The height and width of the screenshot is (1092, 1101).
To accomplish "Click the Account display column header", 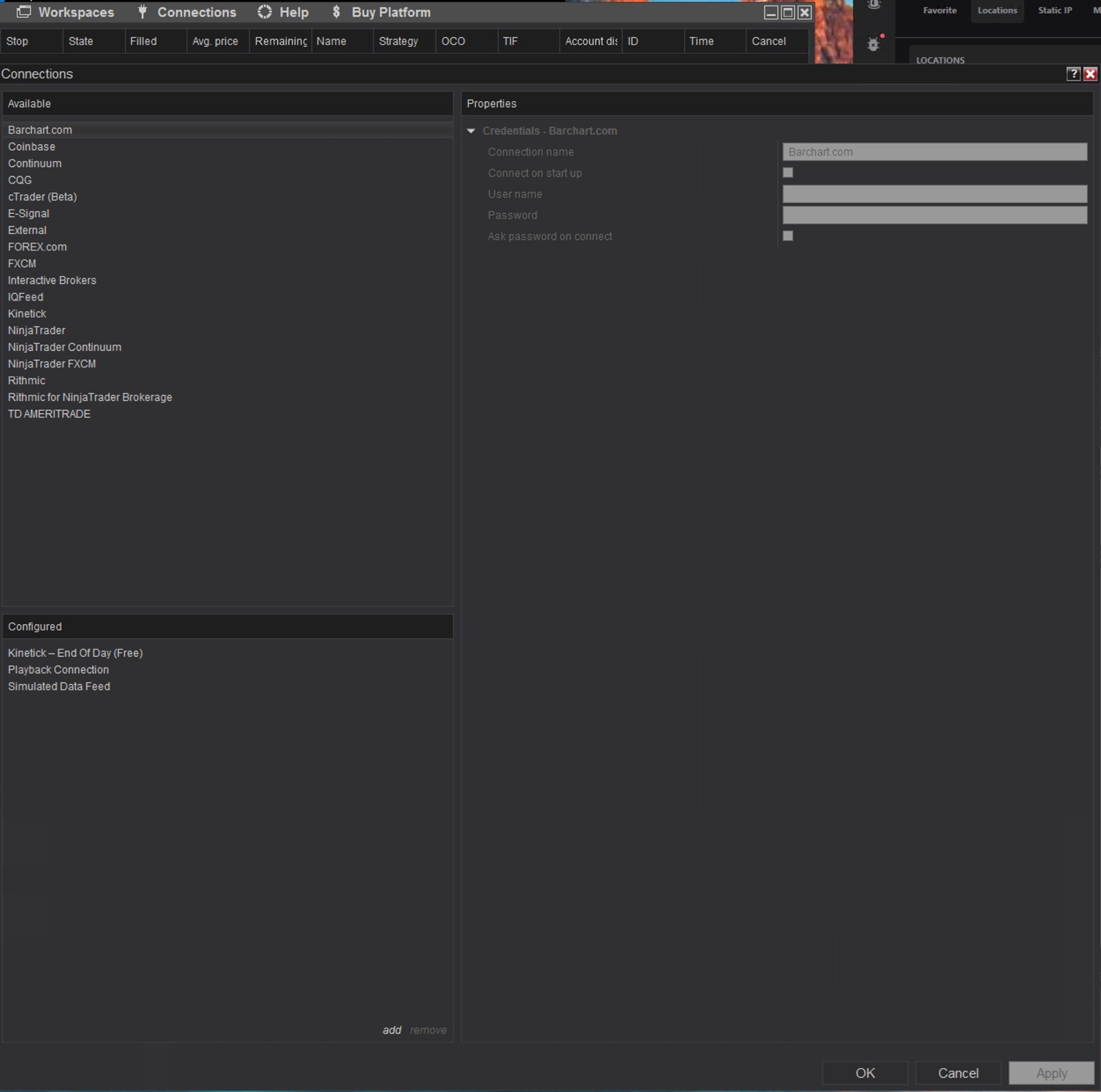I will [591, 41].
